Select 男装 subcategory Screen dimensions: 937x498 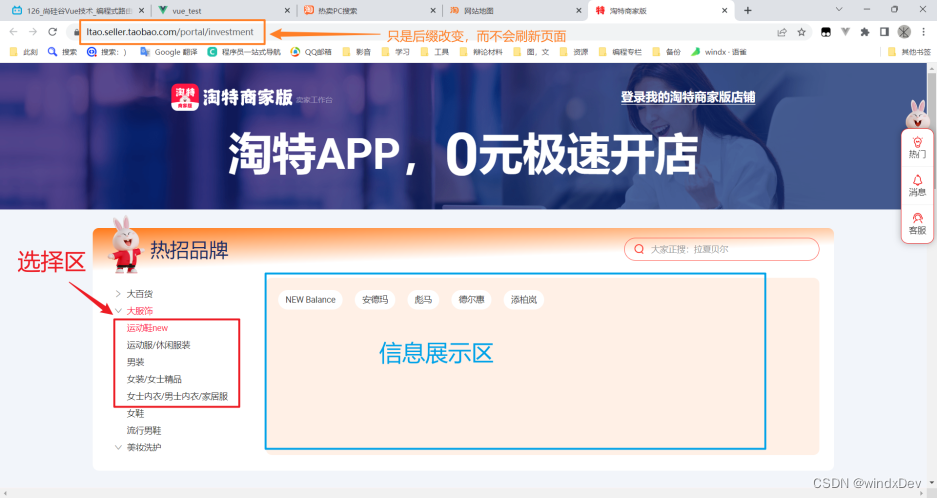point(135,362)
